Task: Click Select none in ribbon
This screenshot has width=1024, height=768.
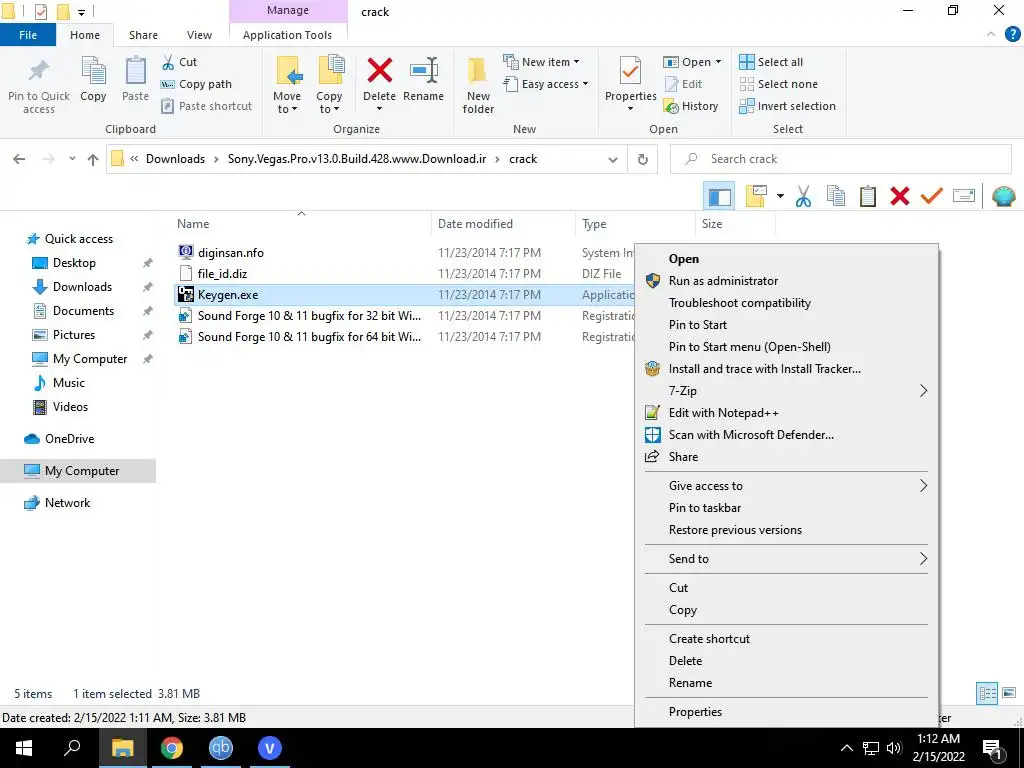Action: (x=778, y=84)
